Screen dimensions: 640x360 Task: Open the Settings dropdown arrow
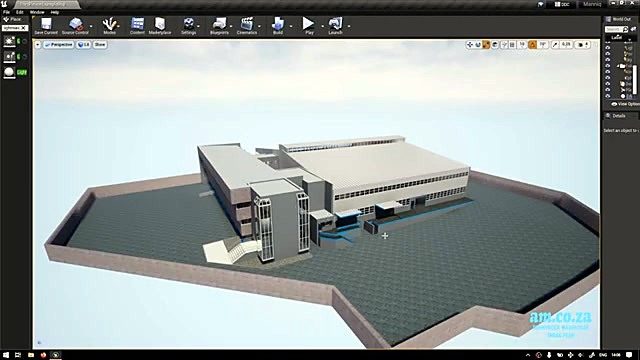(198, 26)
